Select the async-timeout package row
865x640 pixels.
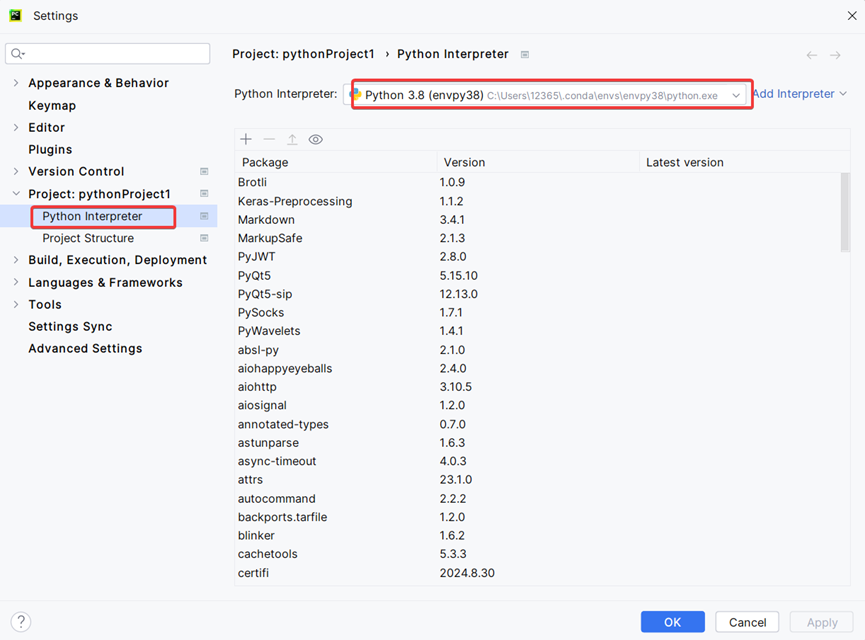click(537, 461)
